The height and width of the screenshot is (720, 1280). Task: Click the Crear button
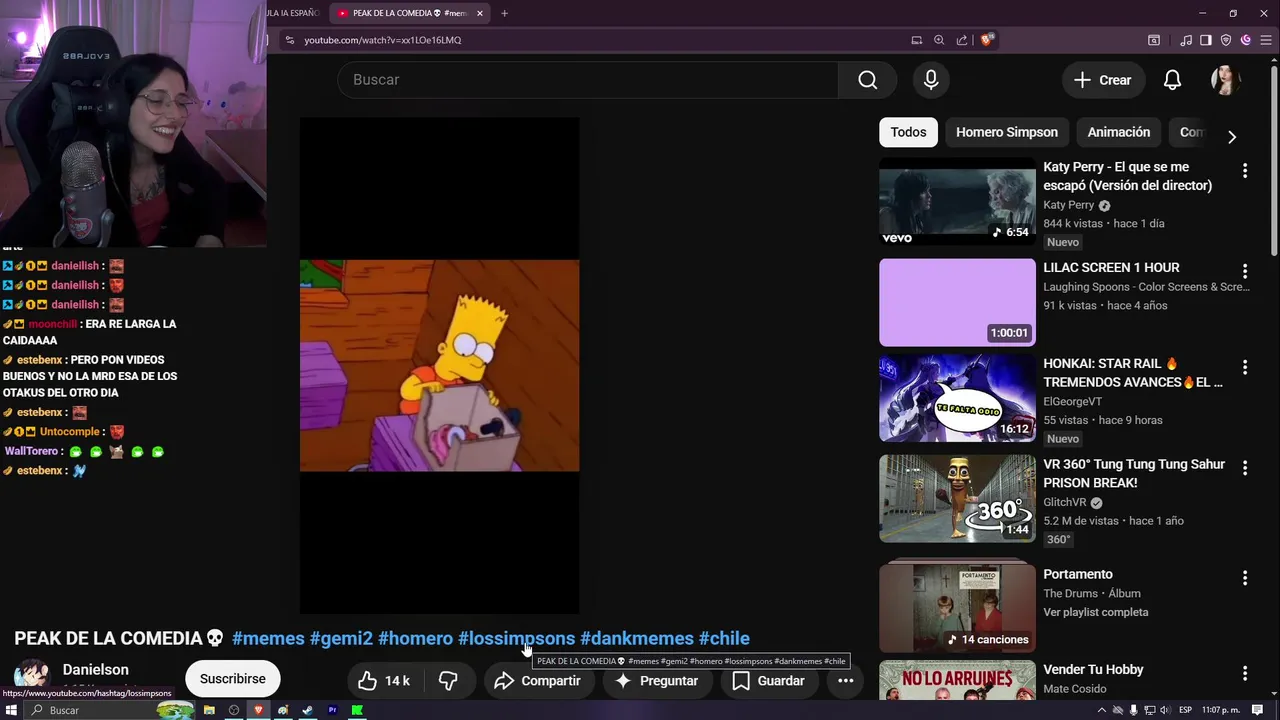click(x=1102, y=80)
